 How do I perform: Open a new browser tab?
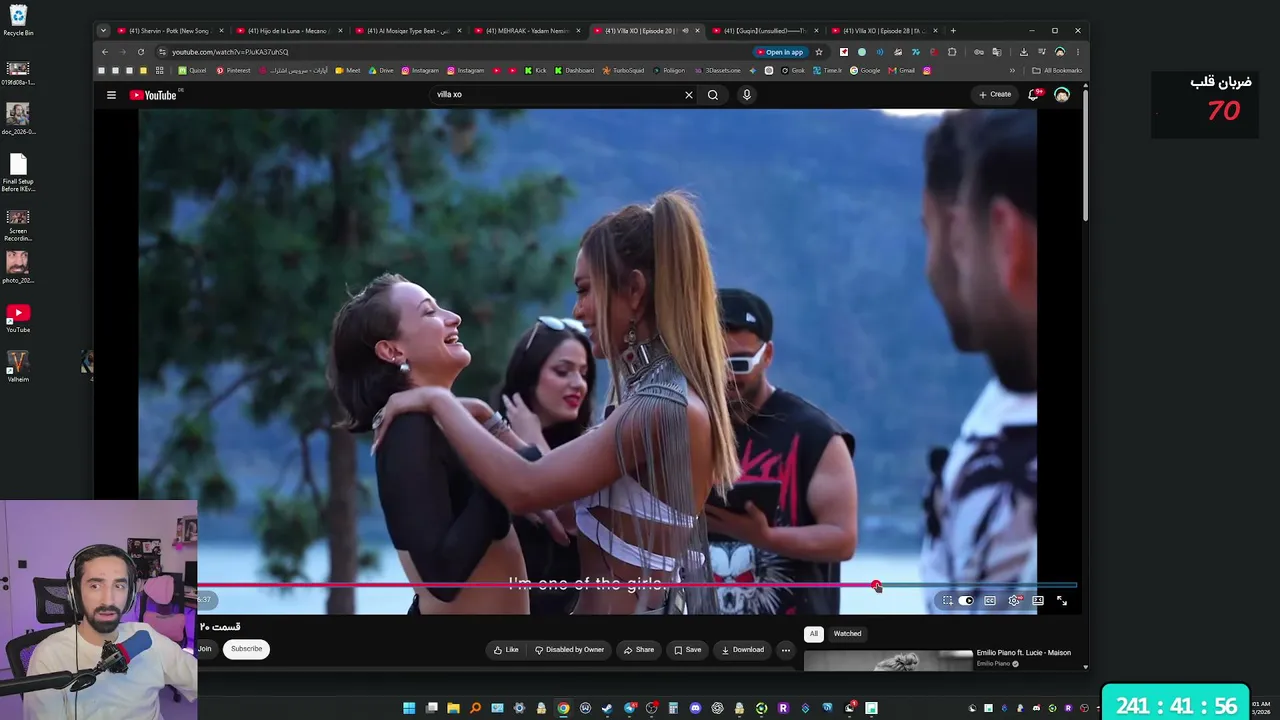(x=953, y=31)
